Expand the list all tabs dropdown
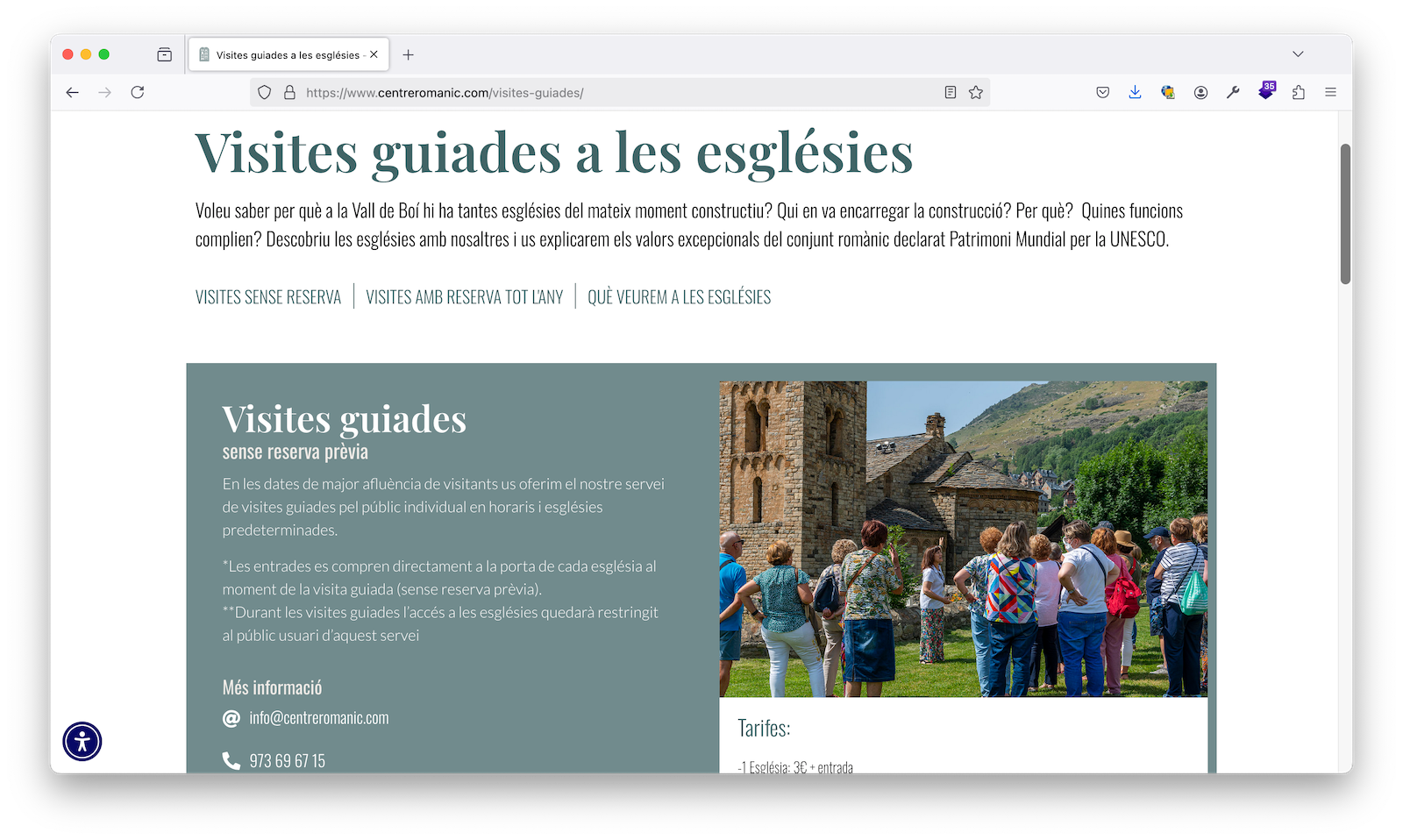Viewport: 1403px width, 840px height. coord(1298,54)
